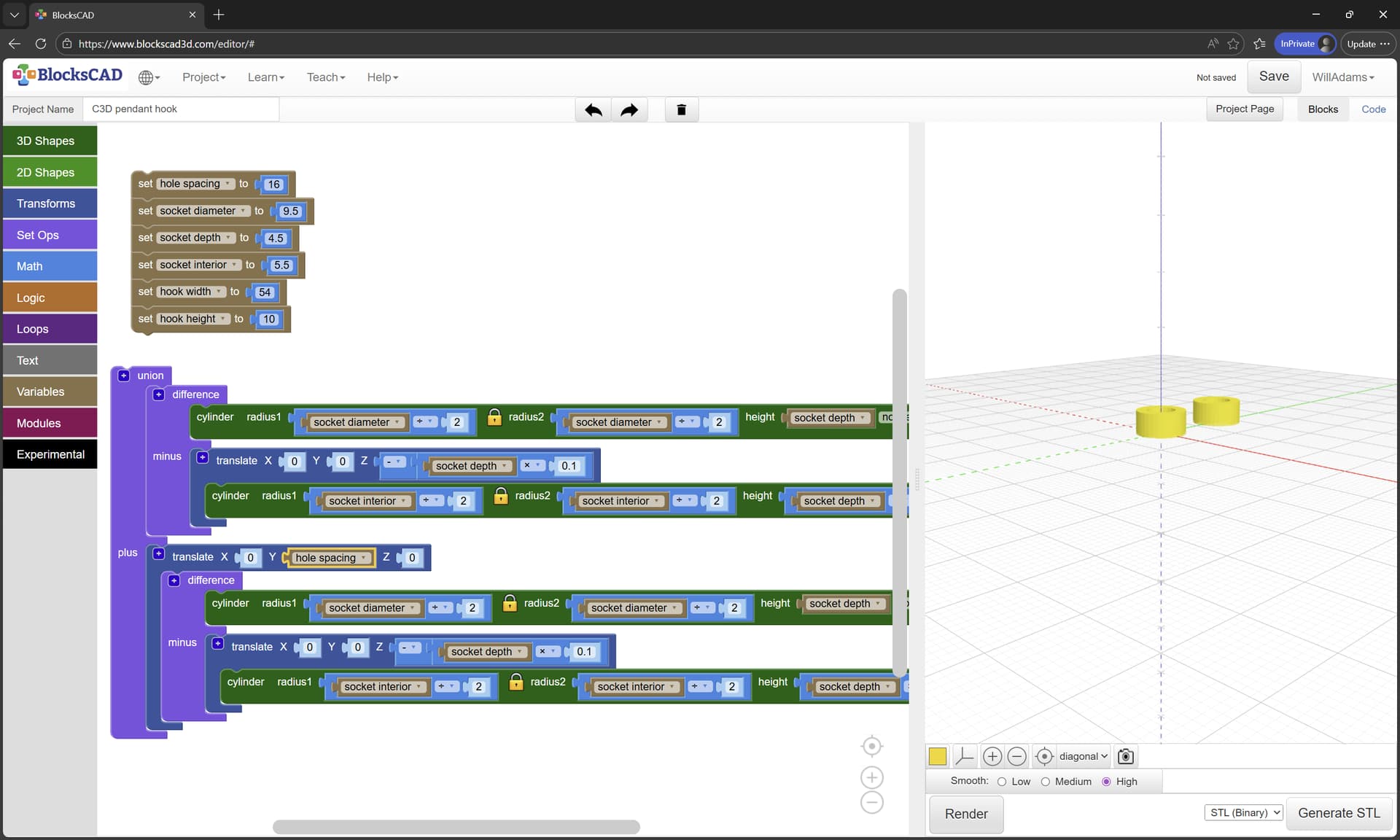This screenshot has width=1400, height=840.
Task: Open the STL (Binary) format dropdown
Action: pyautogui.click(x=1243, y=812)
